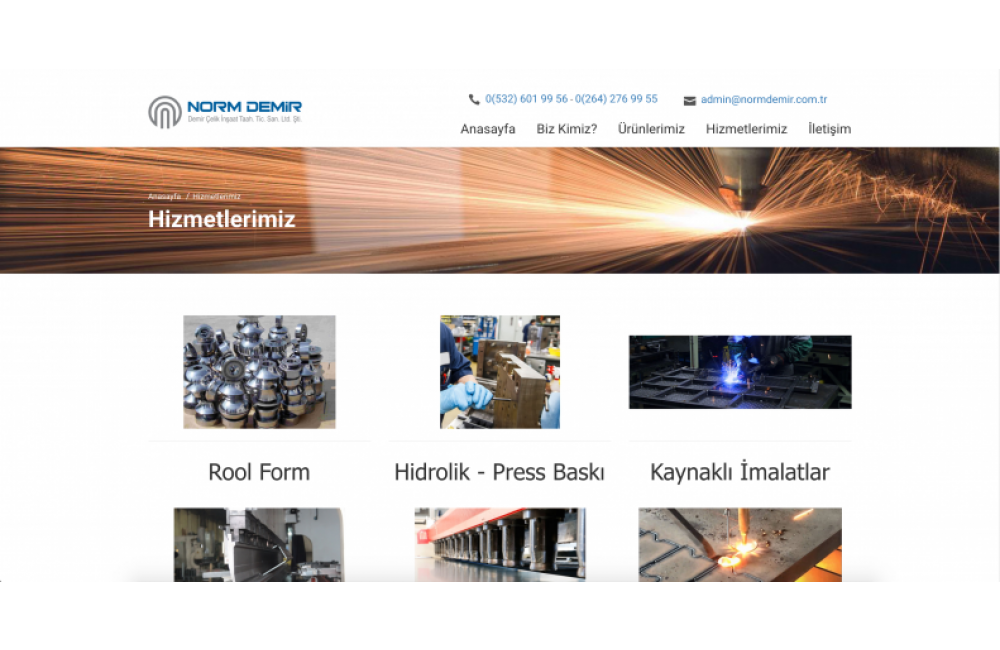Click the Norm Demir logo
This screenshot has width=1000, height=650.
pyautogui.click(x=225, y=111)
